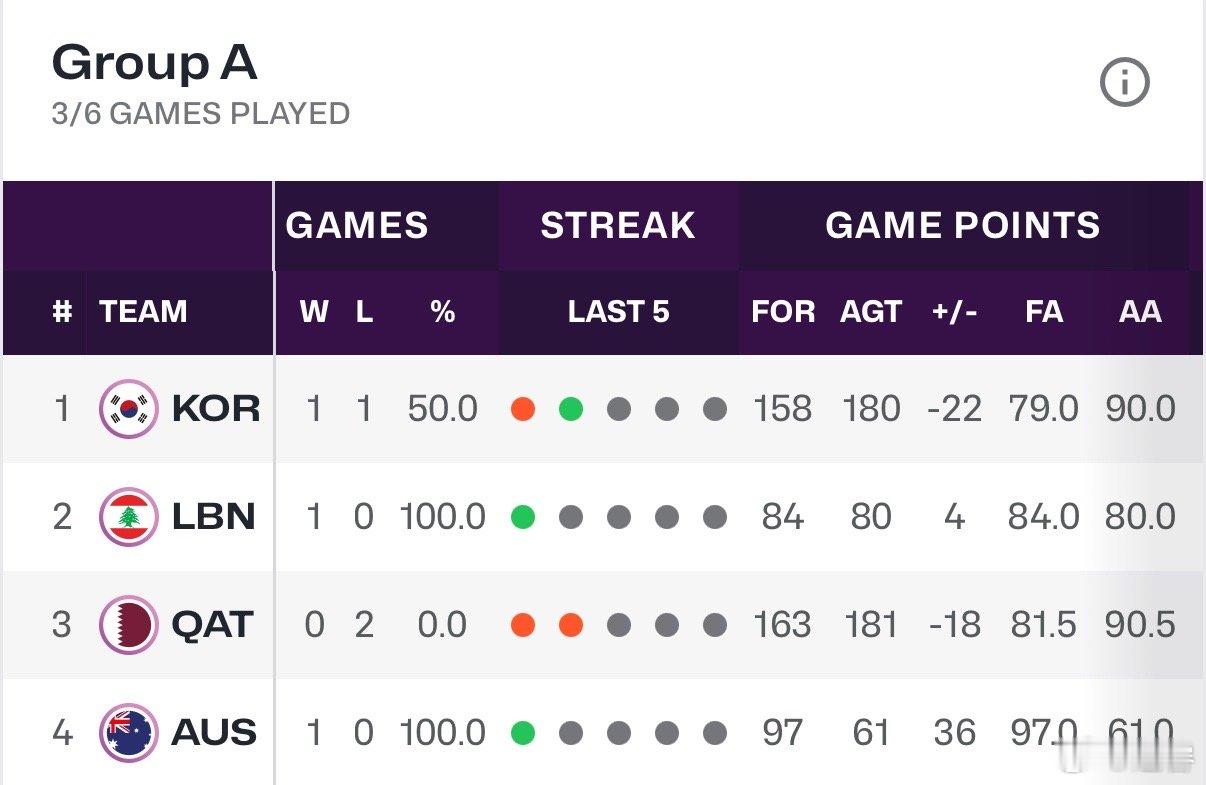Select the STREAK column group header

(x=618, y=225)
